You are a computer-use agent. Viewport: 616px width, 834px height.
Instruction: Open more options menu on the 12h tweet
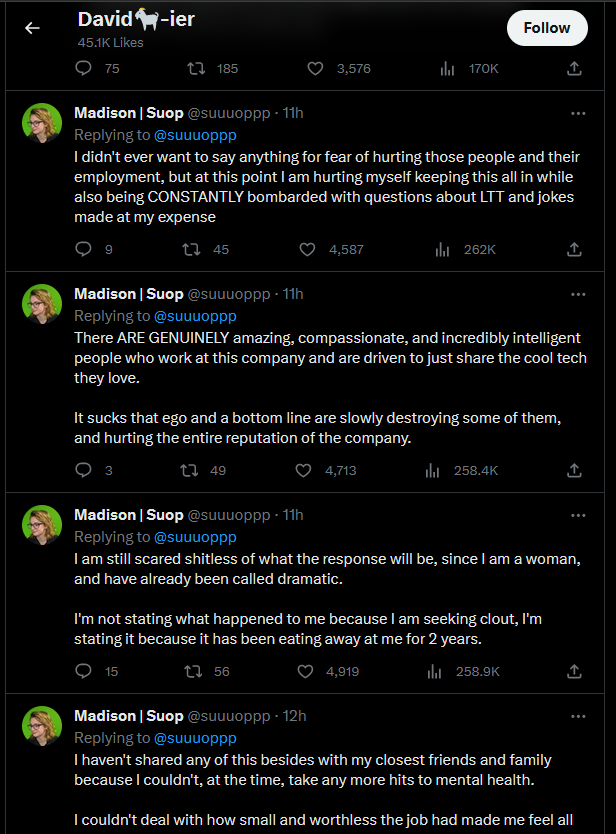pos(578,716)
